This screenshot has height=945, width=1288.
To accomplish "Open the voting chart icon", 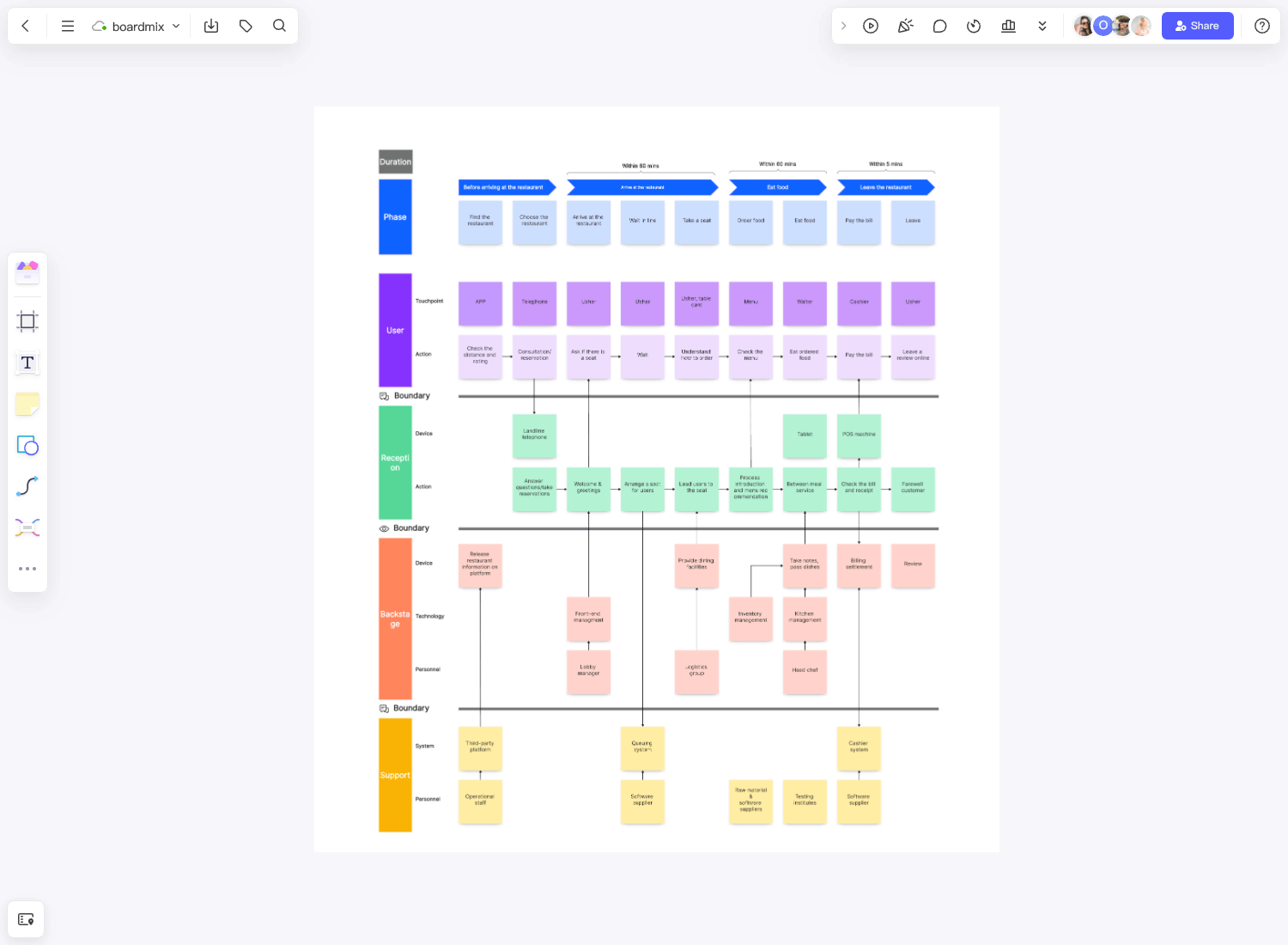I will pos(1008,26).
